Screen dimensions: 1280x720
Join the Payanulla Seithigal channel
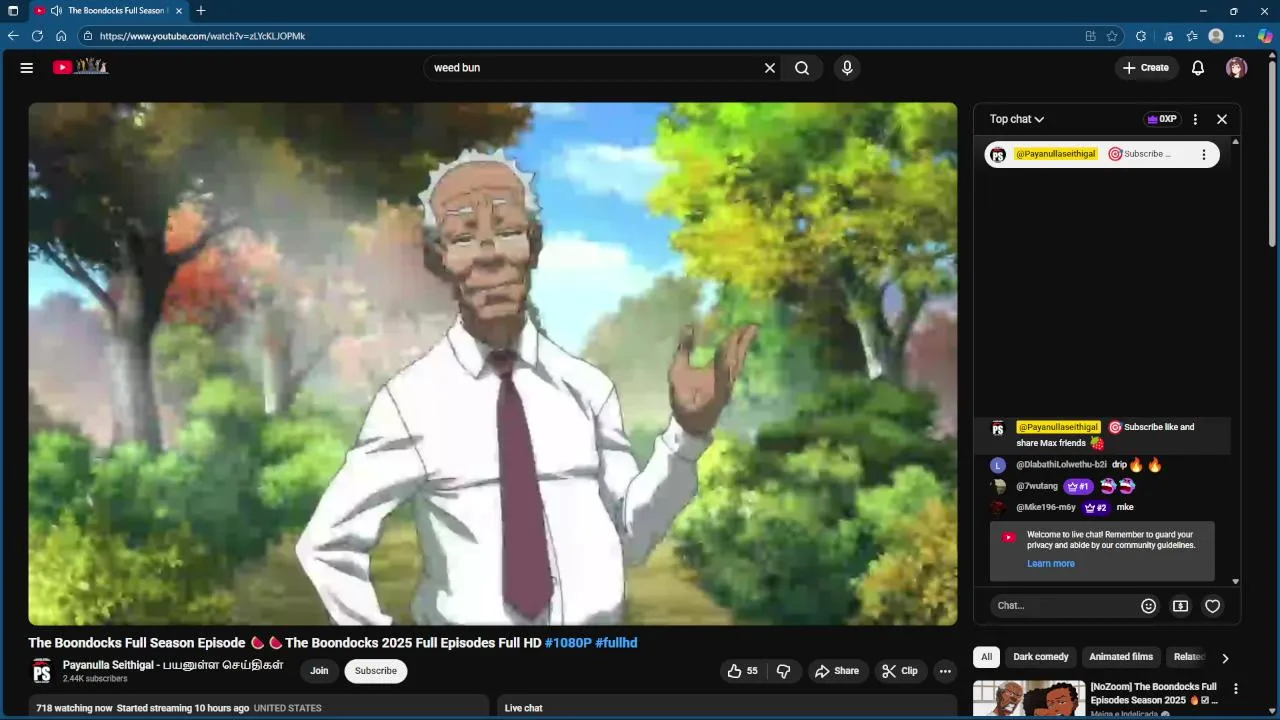pyautogui.click(x=319, y=671)
